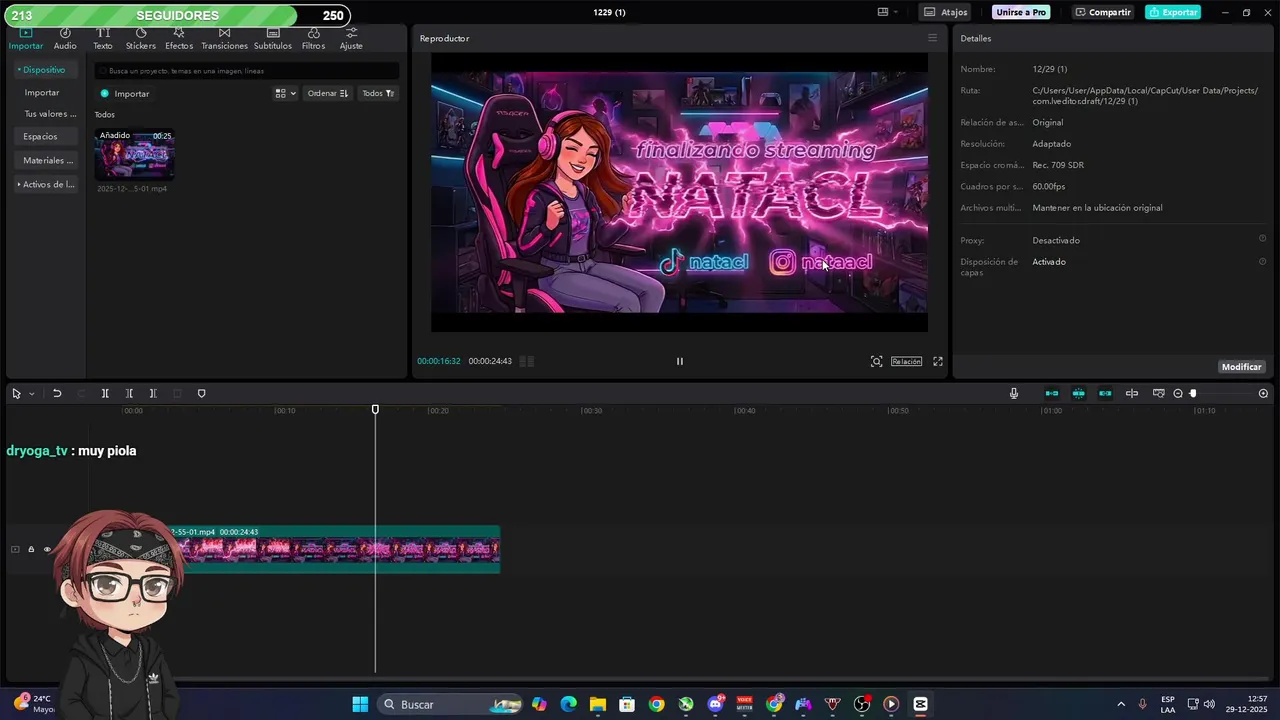Switch to the Importar top tab
Image resolution: width=1280 pixels, height=720 pixels.
(x=26, y=39)
